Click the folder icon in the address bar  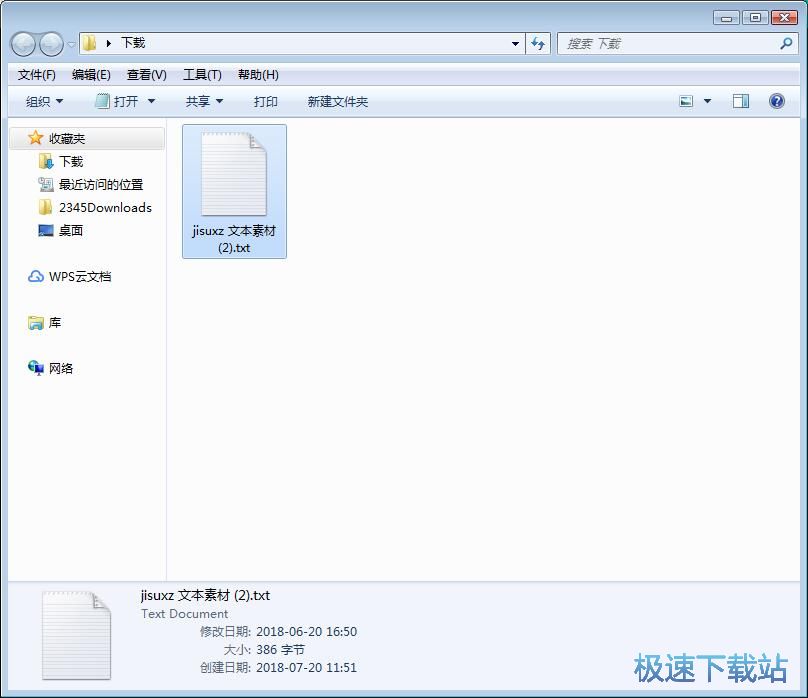point(90,43)
